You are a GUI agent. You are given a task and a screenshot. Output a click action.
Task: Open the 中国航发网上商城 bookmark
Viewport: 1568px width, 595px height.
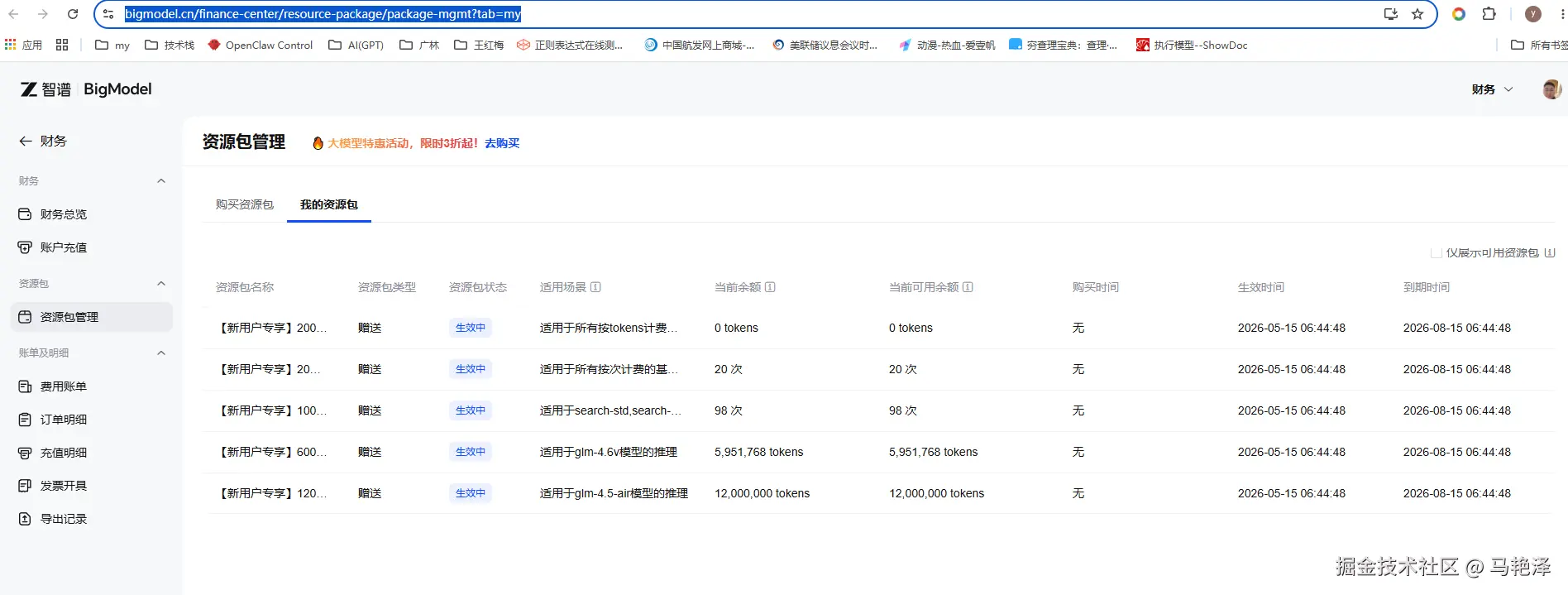pyautogui.click(x=700, y=45)
